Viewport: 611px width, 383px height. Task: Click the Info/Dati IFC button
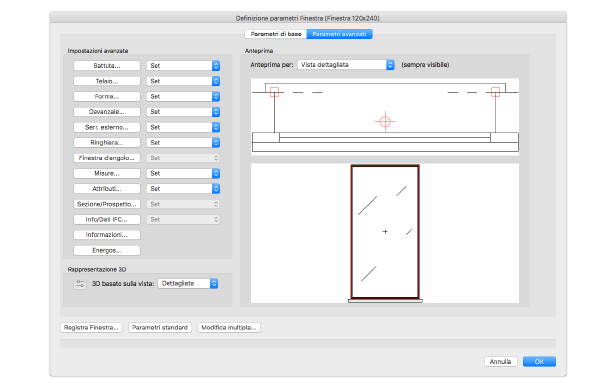107,219
